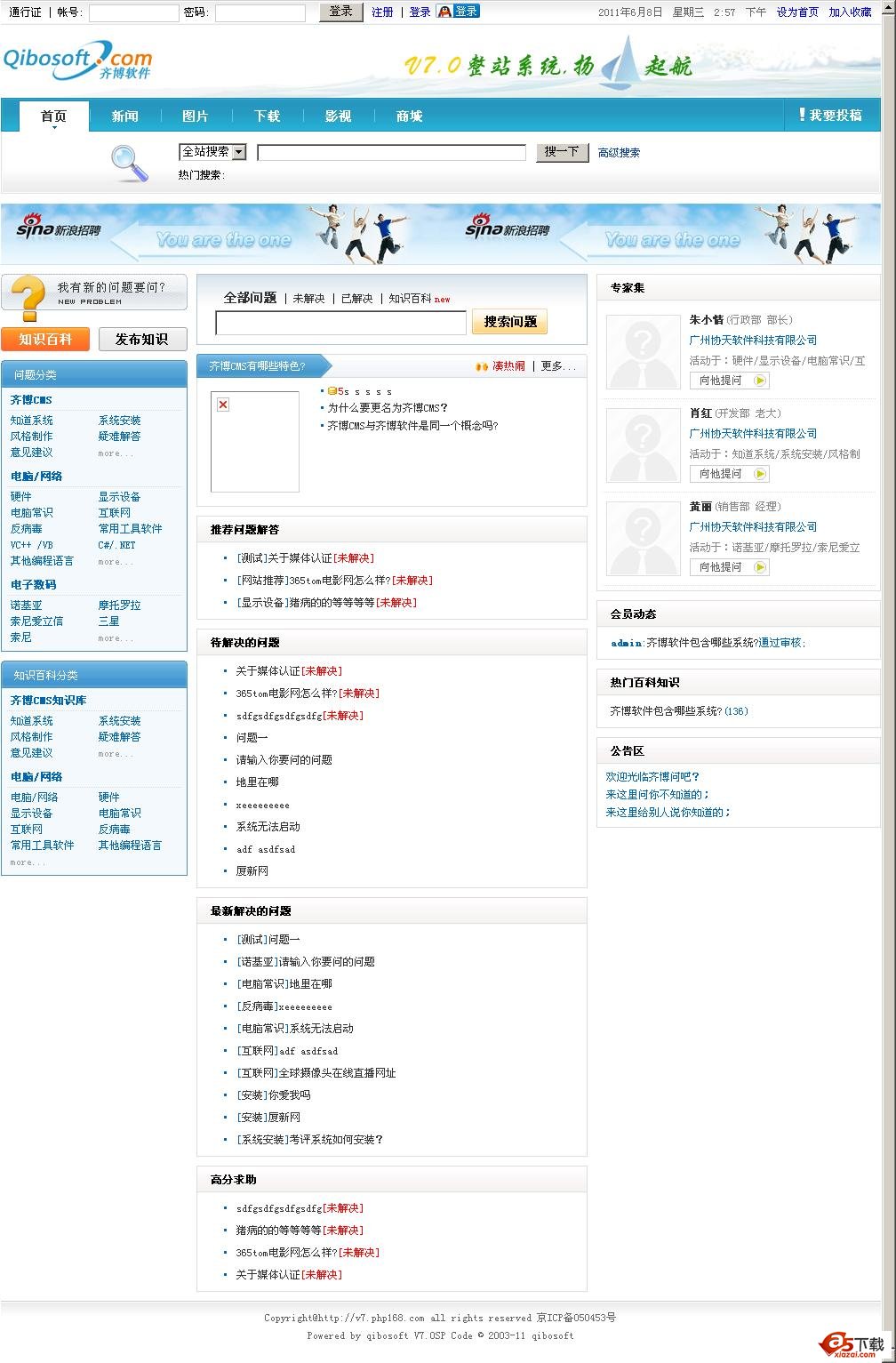This screenshot has height=1363, width=896.
Task: Click the 帐号 input field
Action: pos(134,12)
